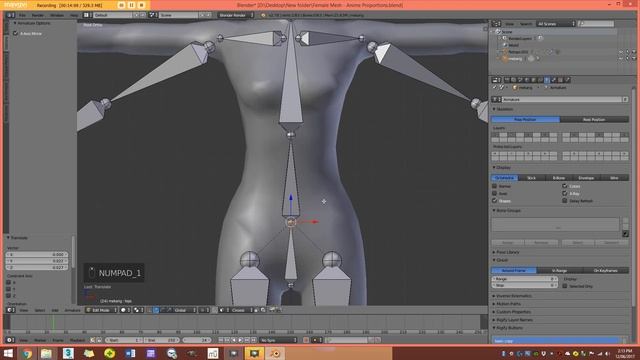Open the timeline Marker menu
The width and height of the screenshot is (640, 360).
[40, 340]
